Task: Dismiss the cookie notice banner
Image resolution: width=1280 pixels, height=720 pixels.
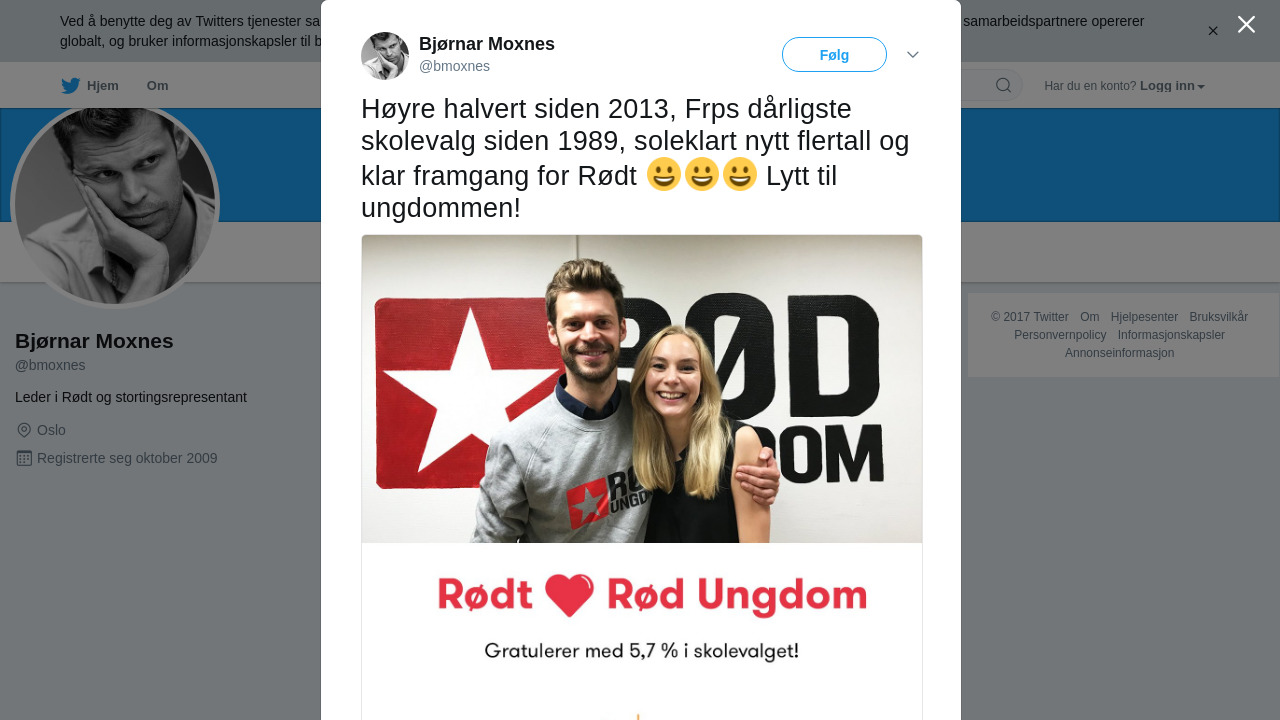Action: pyautogui.click(x=1213, y=31)
